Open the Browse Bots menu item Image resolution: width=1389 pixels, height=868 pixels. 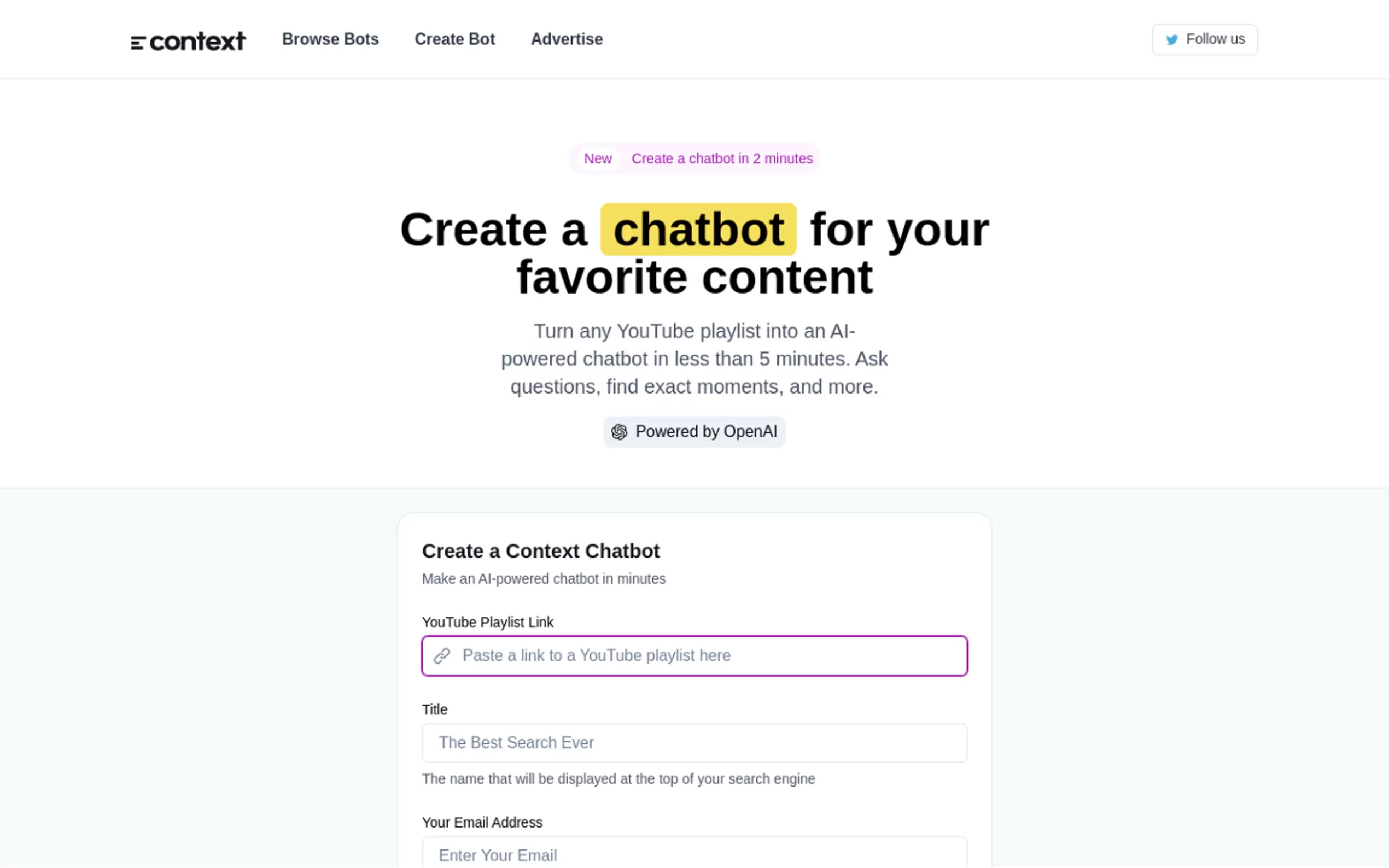pos(330,39)
